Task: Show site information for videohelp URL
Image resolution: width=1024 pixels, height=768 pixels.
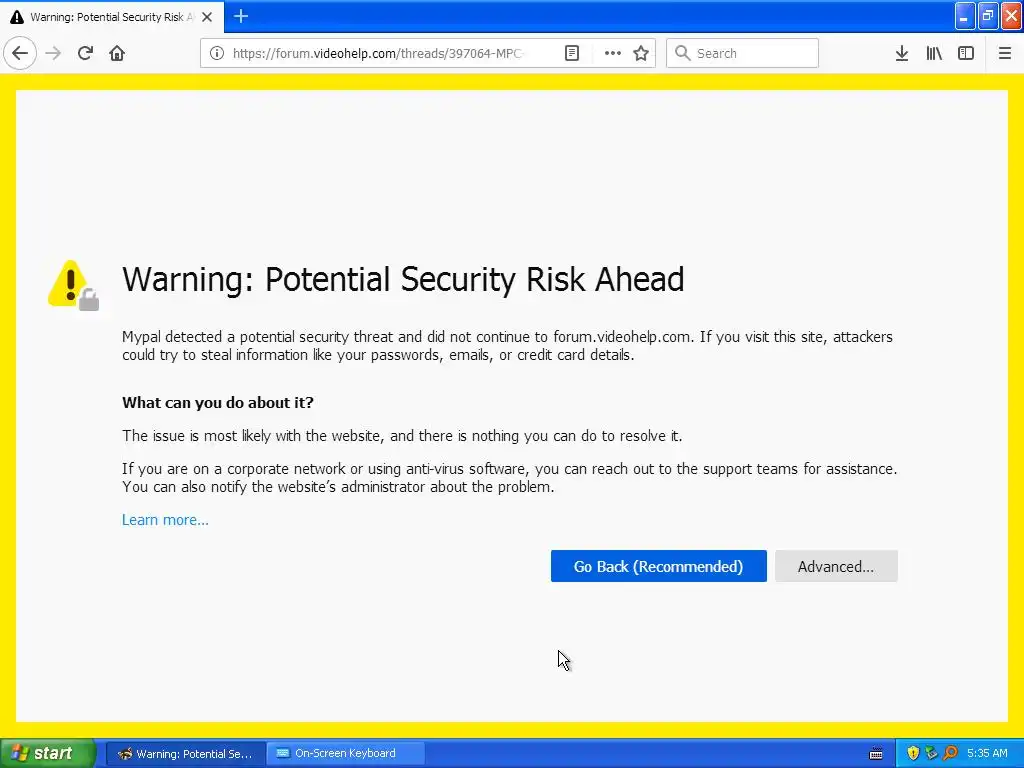Action: pos(217,53)
